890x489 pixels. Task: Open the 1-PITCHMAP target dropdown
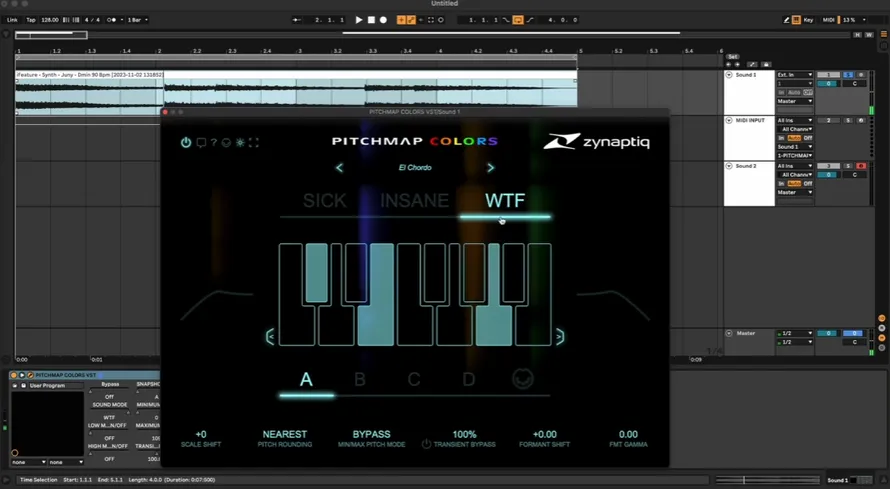[x=795, y=155]
